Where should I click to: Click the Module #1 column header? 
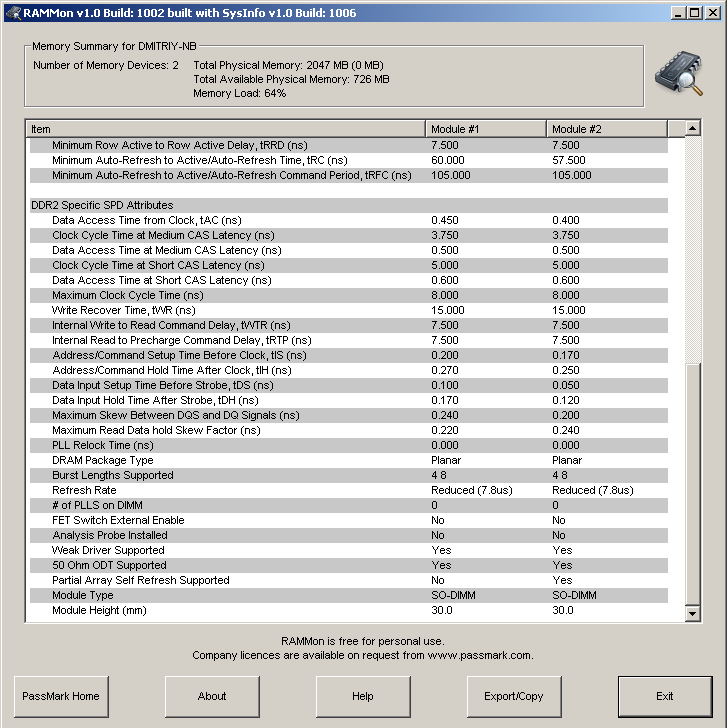tap(486, 129)
